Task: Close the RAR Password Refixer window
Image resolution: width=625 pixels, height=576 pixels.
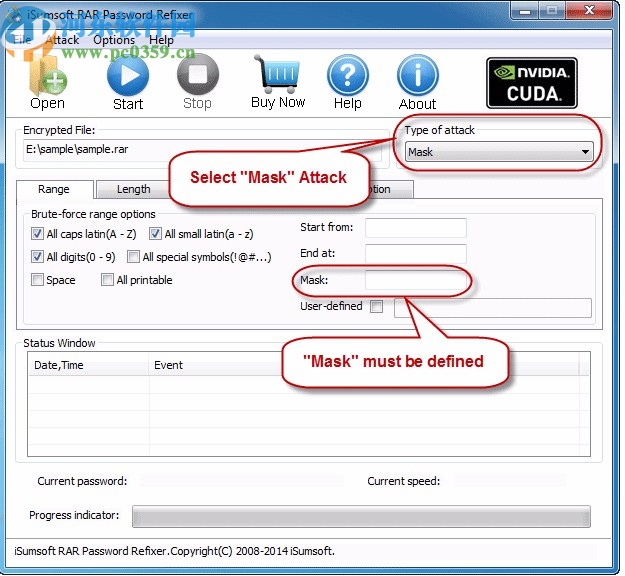Action: (x=589, y=10)
